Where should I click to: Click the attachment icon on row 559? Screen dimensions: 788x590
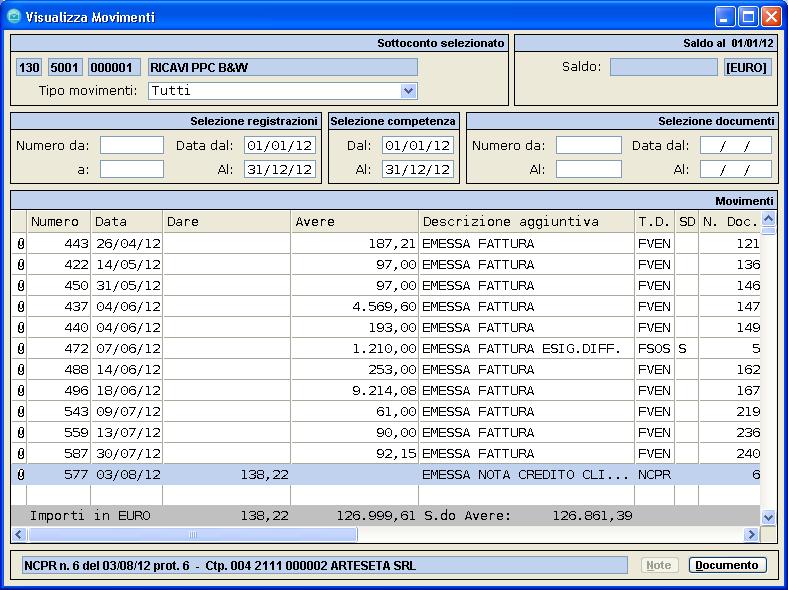pyautogui.click(x=21, y=433)
